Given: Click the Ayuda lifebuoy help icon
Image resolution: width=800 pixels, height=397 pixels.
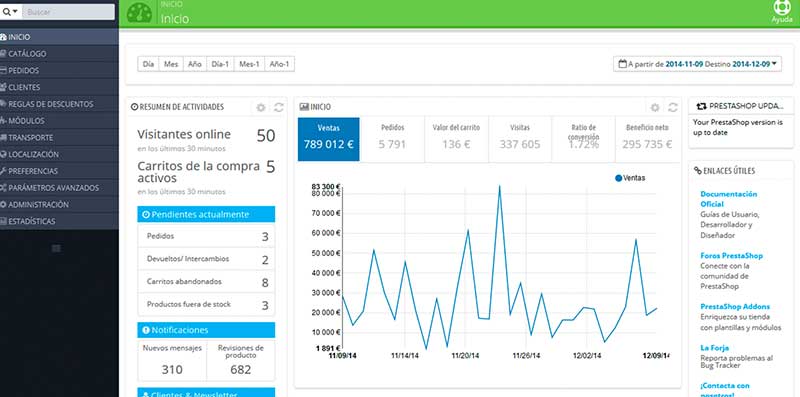Looking at the screenshot, I should point(782,8).
